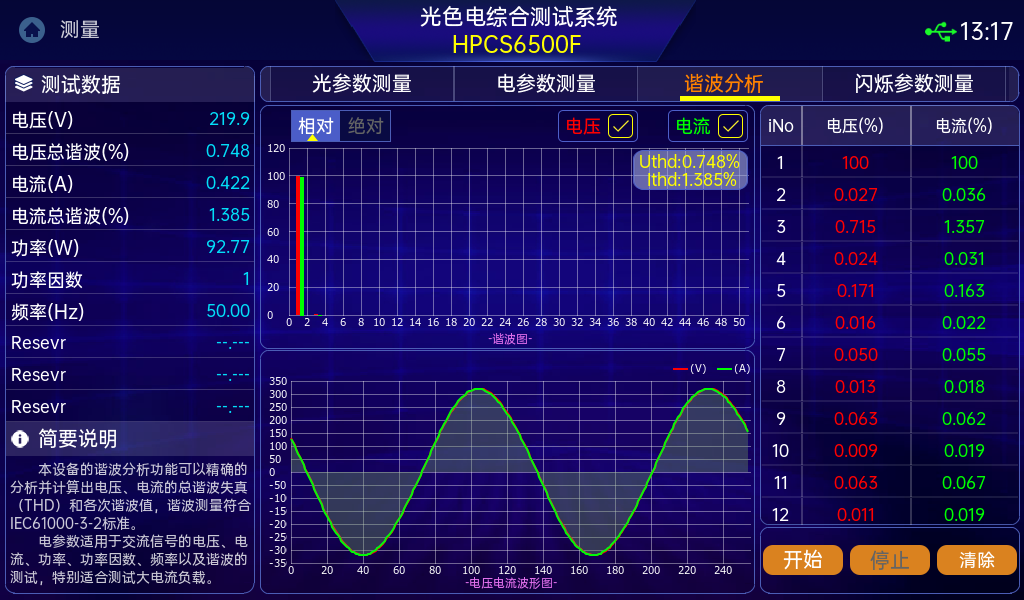The width and height of the screenshot is (1024, 600).
Task: Select the 相对 display mode
Action: click(315, 126)
